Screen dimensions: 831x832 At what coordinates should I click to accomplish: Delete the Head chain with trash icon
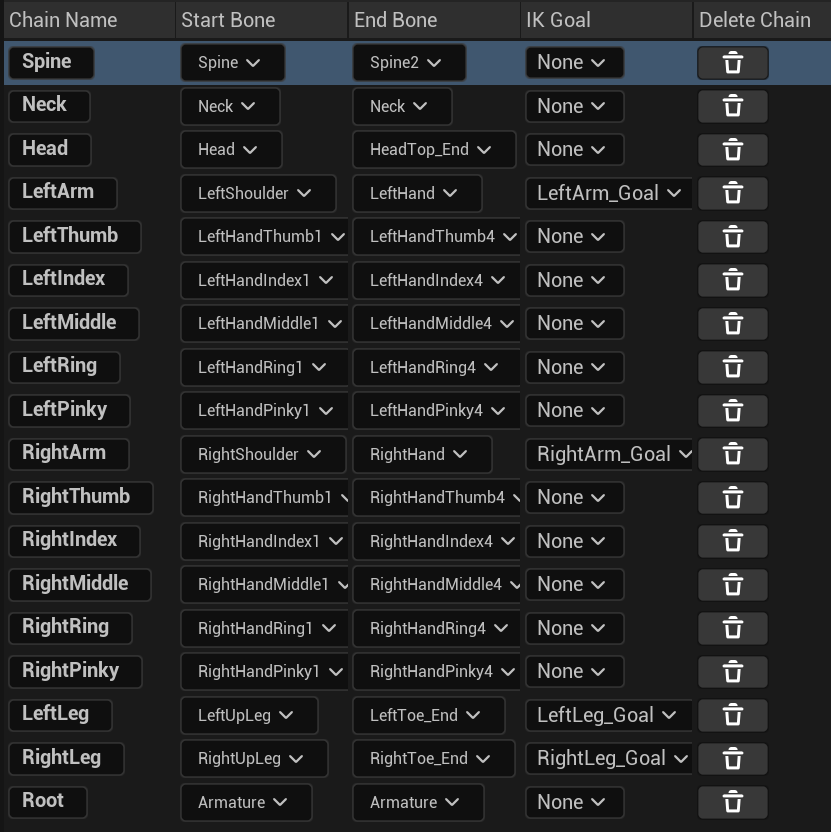pos(732,150)
